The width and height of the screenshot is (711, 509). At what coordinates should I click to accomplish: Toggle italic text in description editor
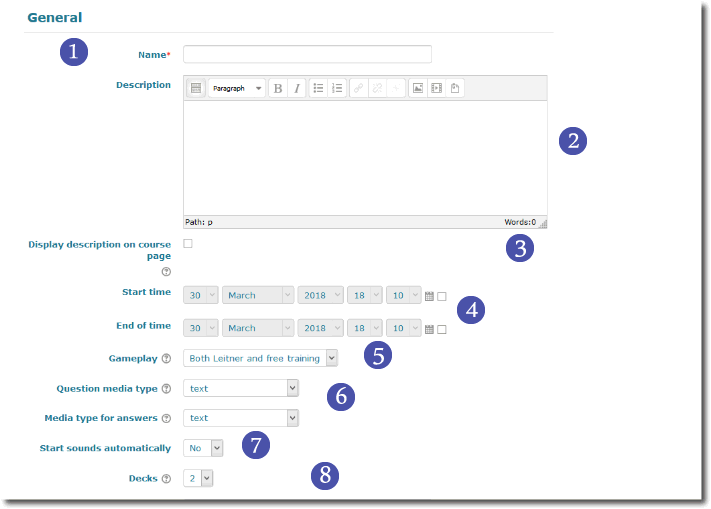click(296, 88)
